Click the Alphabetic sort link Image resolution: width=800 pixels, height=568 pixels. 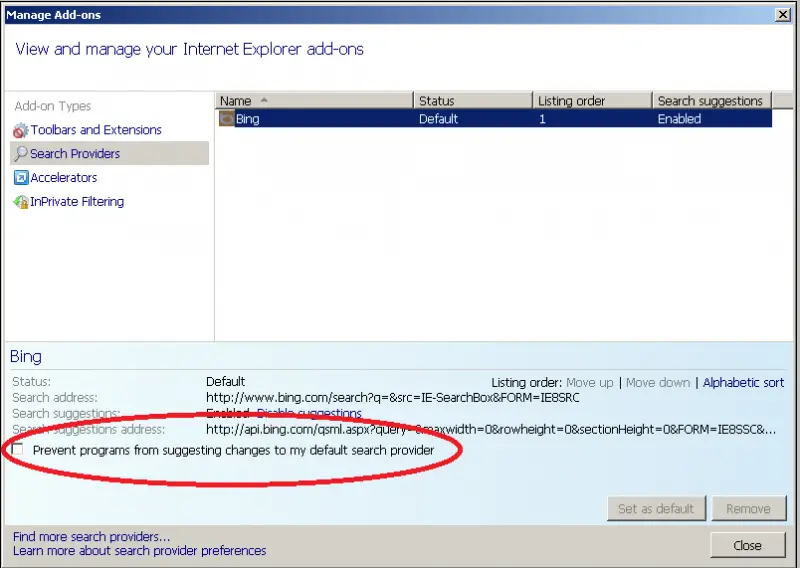[743, 382]
